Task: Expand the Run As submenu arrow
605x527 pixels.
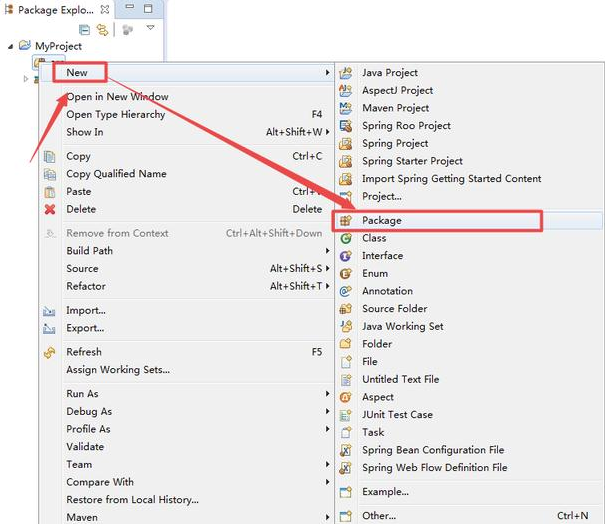Action: point(327,394)
